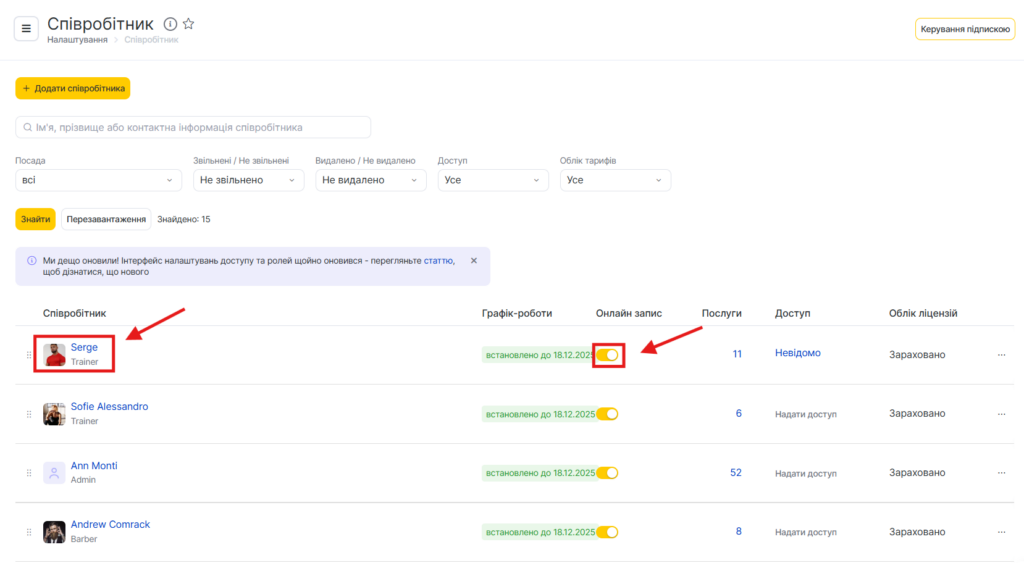Expand the Не звільнено filter dropdown
The height and width of the screenshot is (563, 1024).
click(248, 180)
